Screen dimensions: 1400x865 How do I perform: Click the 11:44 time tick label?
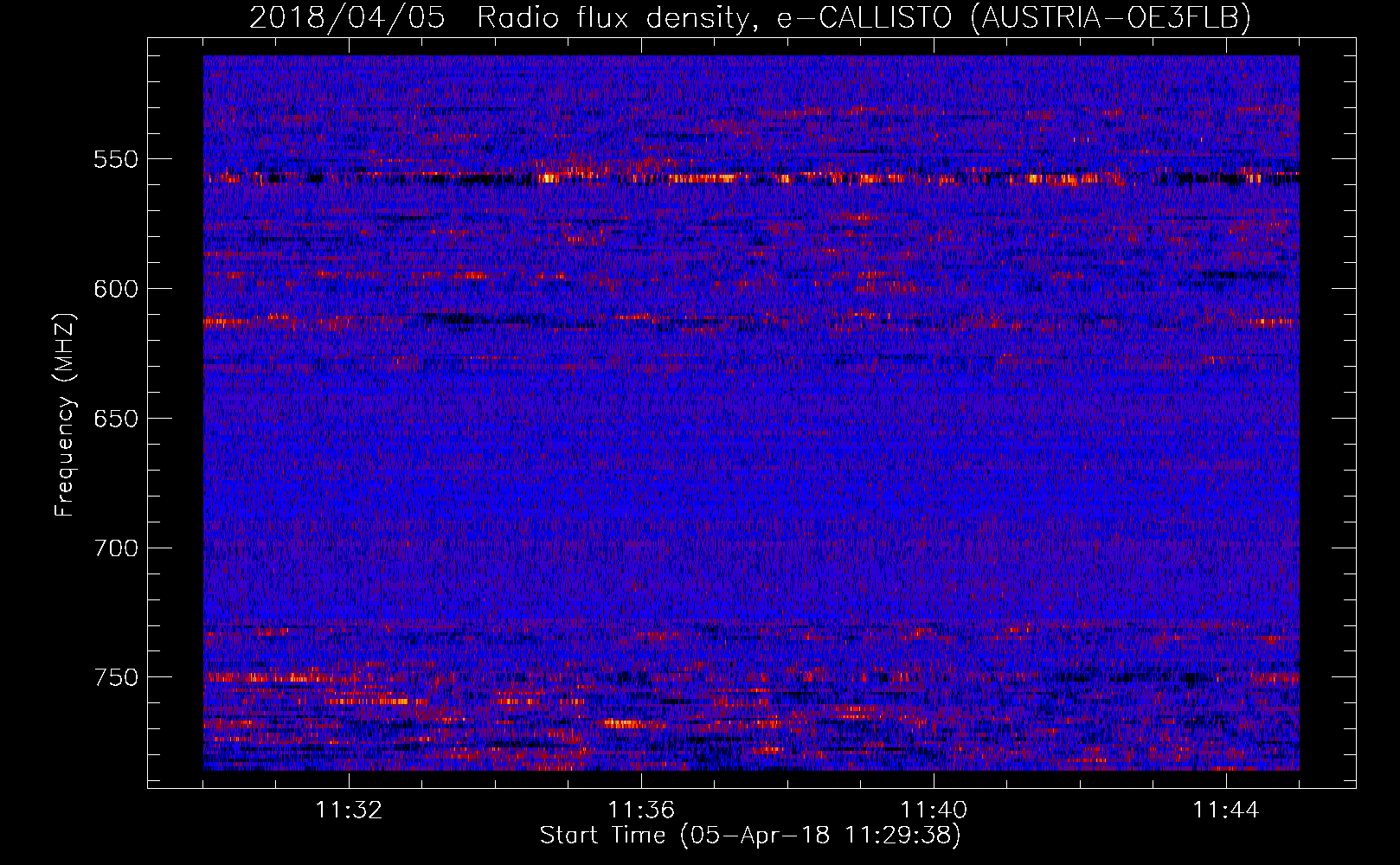point(1226,811)
